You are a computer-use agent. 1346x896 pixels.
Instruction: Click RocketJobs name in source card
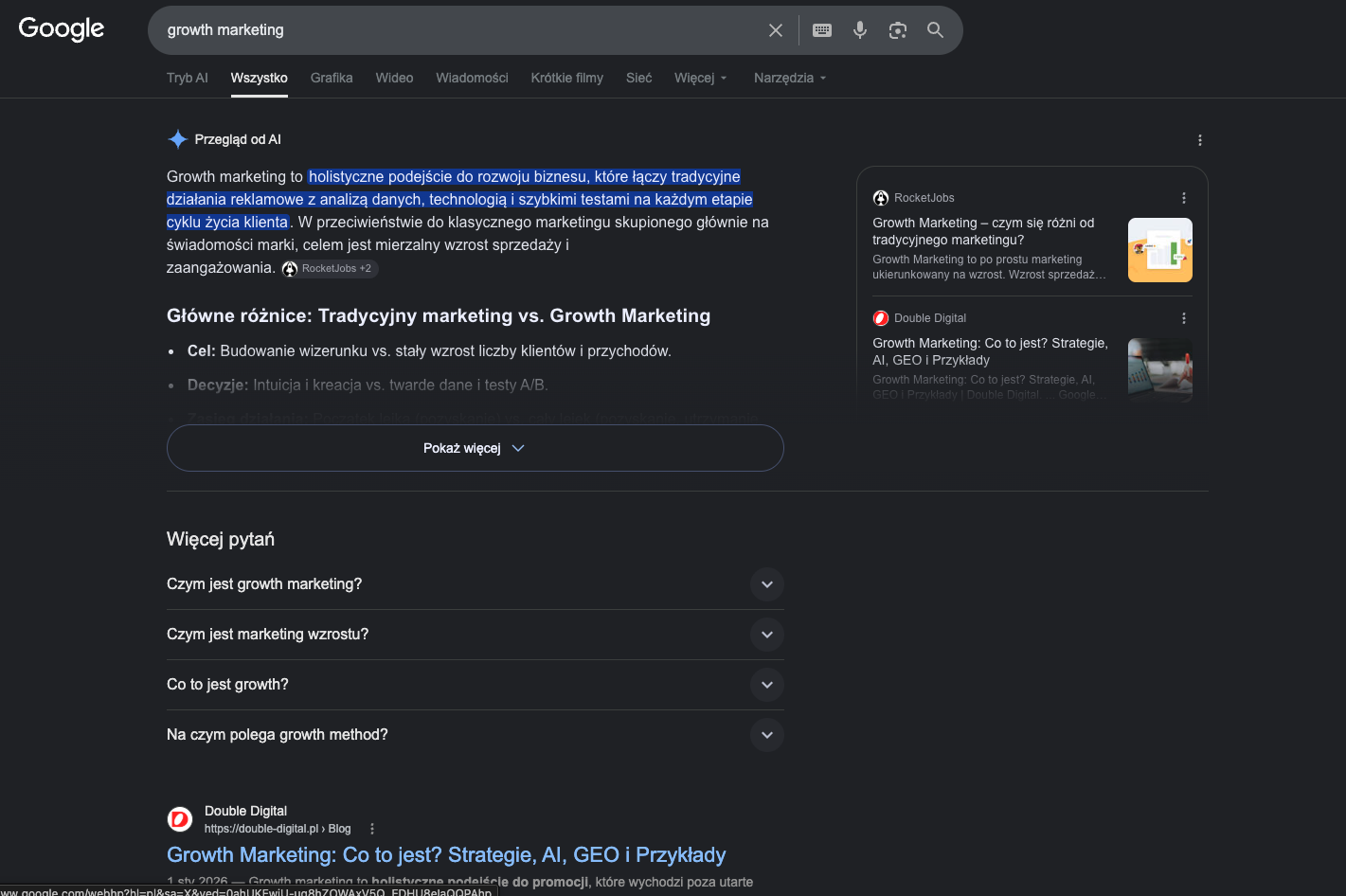click(x=924, y=198)
